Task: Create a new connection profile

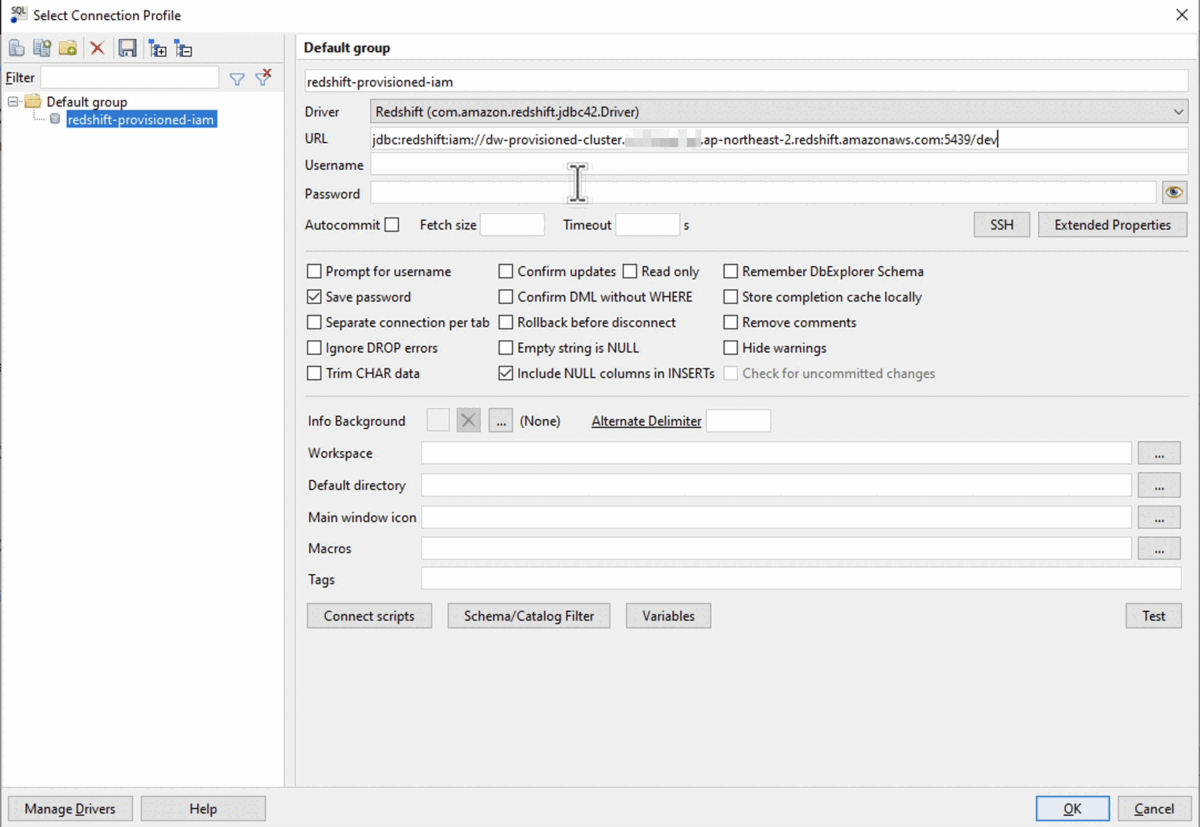Action: (x=17, y=48)
